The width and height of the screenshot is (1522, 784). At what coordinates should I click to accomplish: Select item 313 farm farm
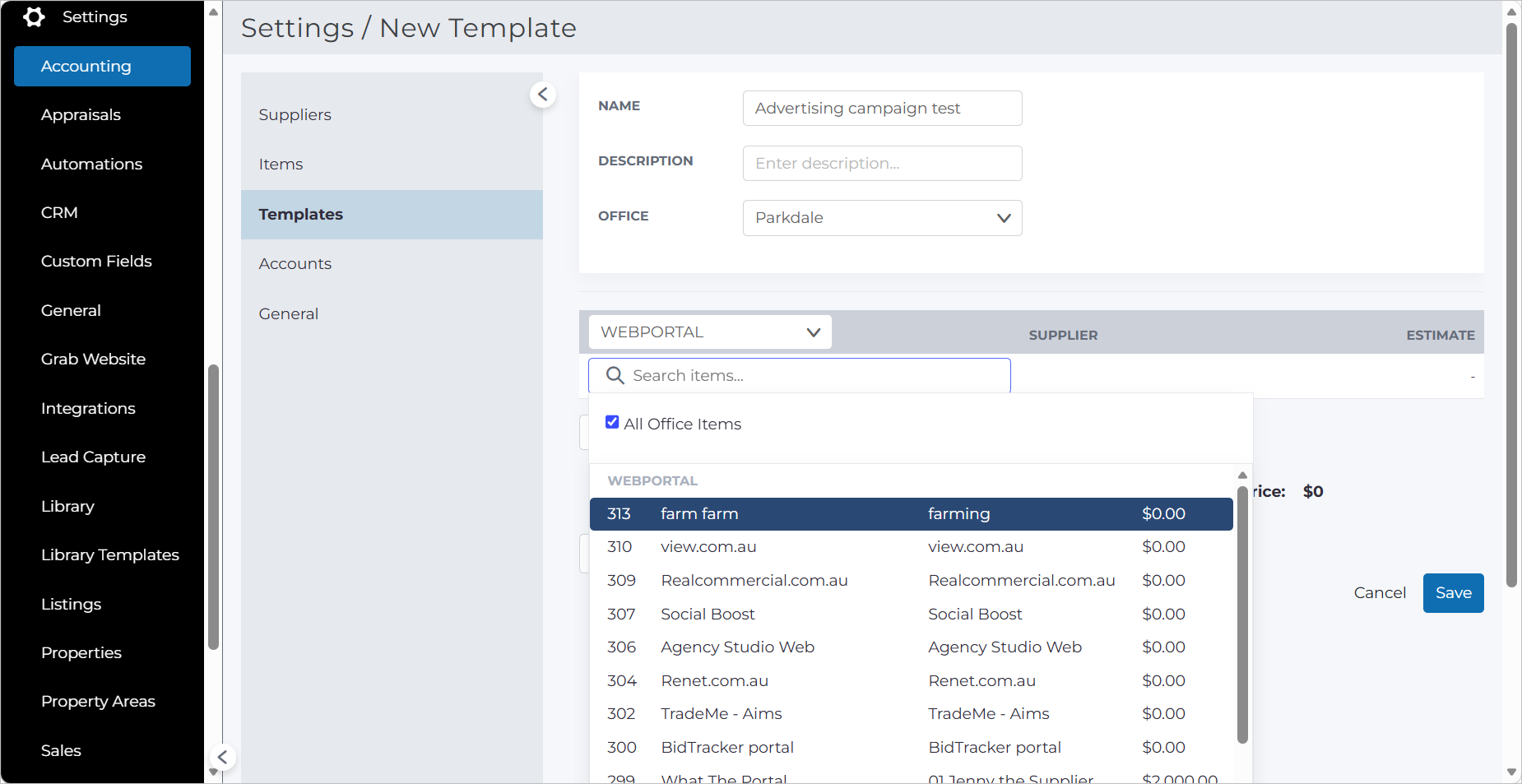911,513
